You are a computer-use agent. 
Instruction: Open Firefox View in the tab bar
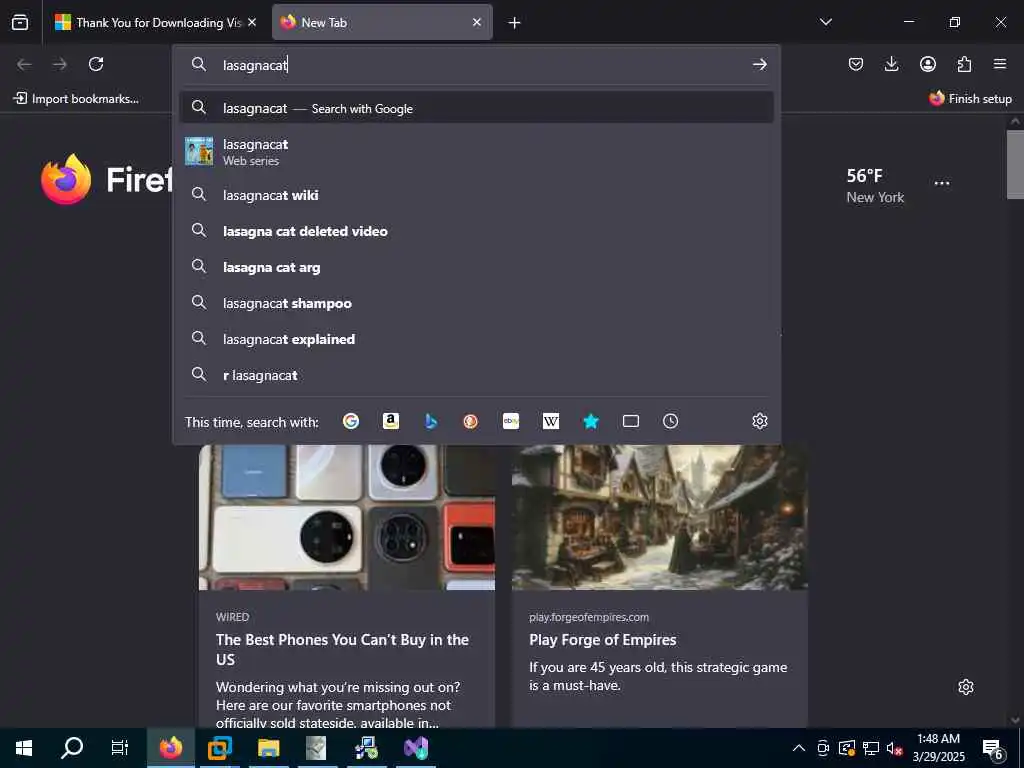tap(20, 22)
